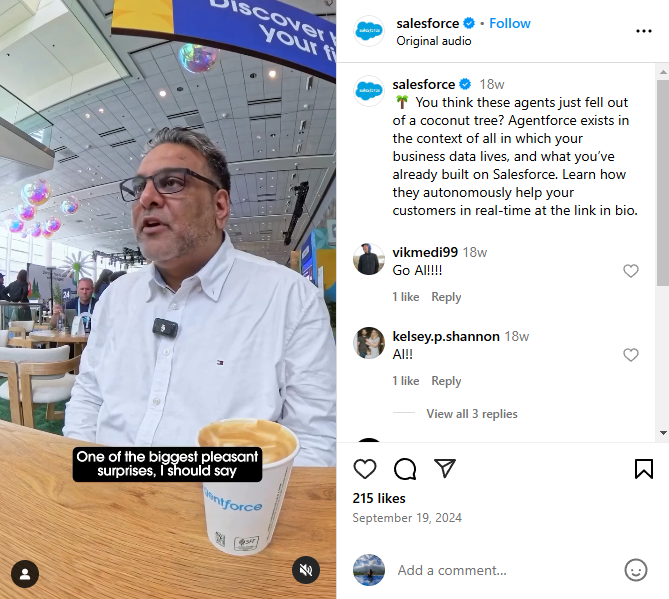Click scrollbar up arrow in comments
Image resolution: width=669 pixels, height=599 pixels.
pyautogui.click(x=663, y=72)
